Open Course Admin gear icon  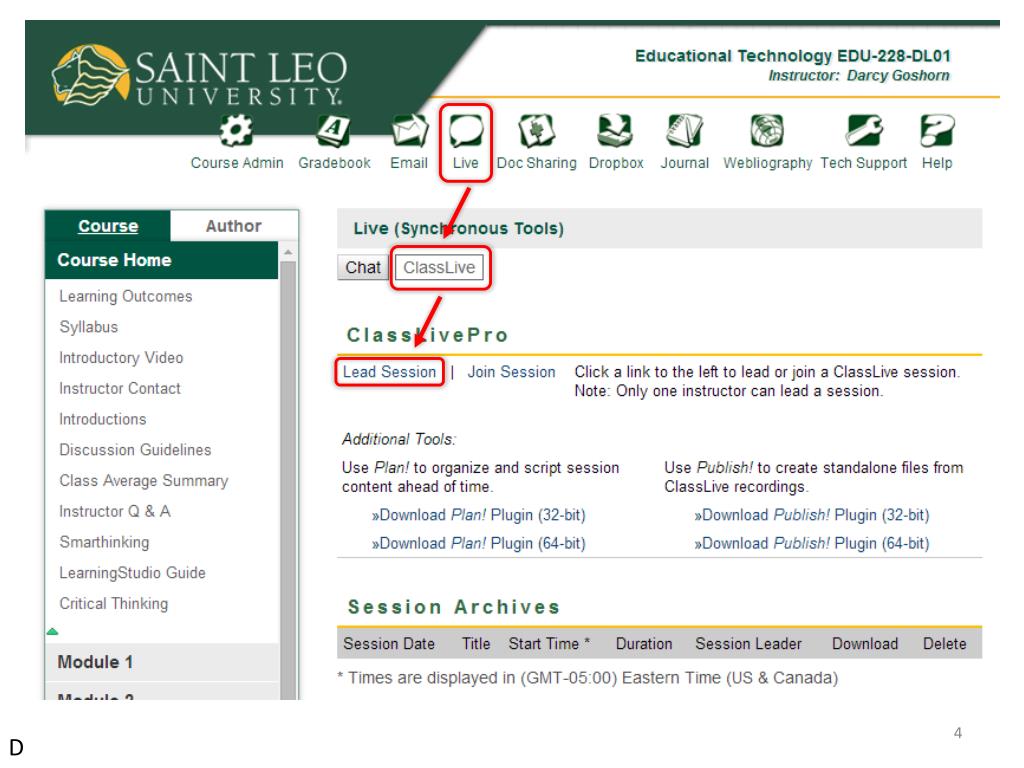coord(236,131)
